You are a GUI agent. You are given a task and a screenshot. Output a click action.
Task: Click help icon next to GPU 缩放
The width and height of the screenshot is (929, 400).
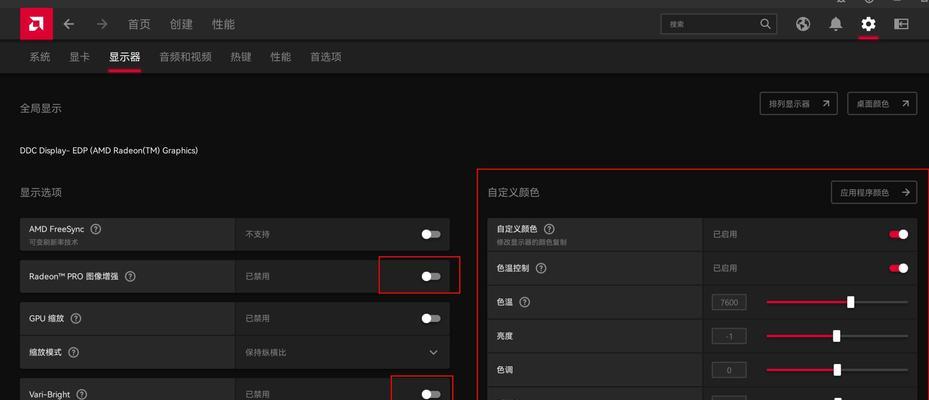click(x=75, y=318)
